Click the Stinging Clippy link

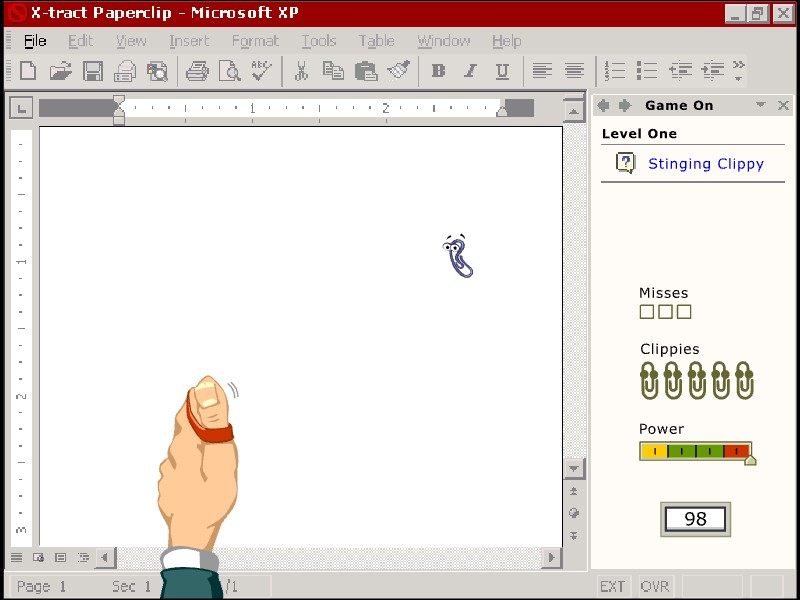(x=706, y=163)
